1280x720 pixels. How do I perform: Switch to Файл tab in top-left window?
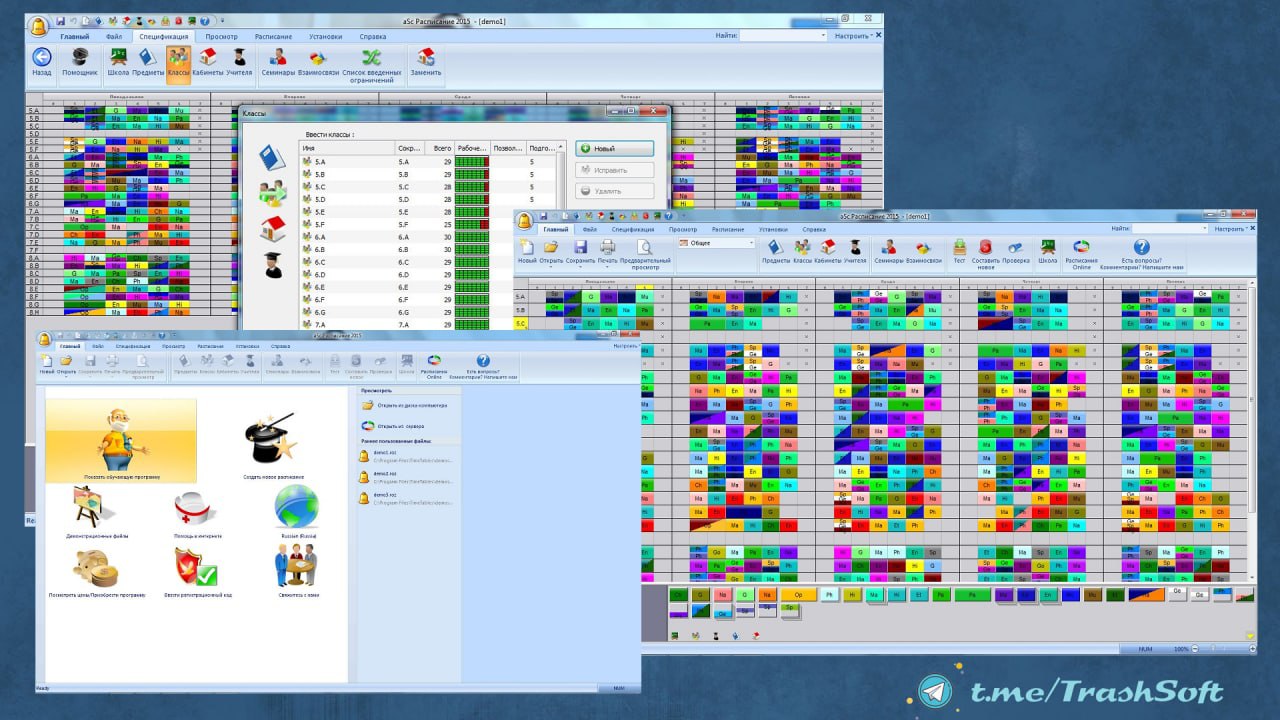(114, 36)
